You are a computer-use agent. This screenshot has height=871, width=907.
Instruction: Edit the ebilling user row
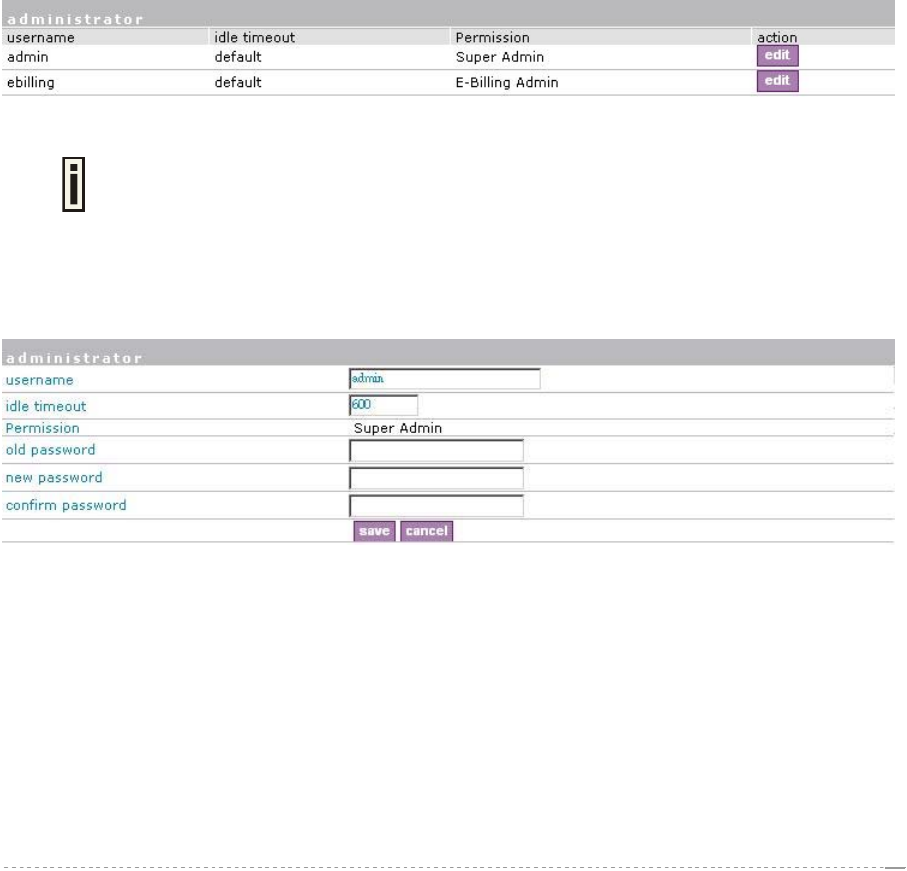(777, 81)
